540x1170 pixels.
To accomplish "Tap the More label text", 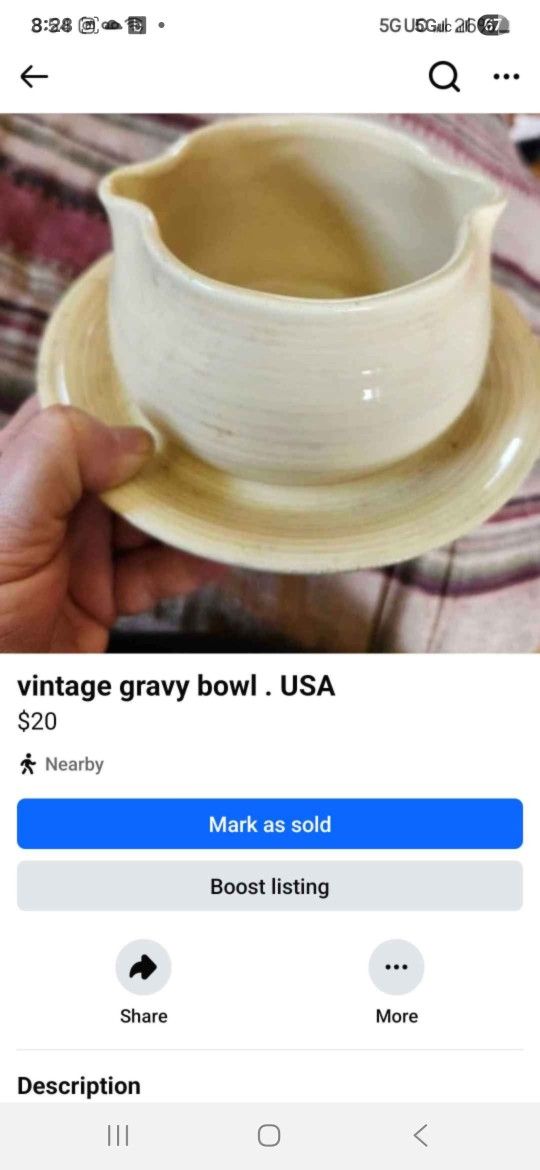I will tap(397, 1016).
